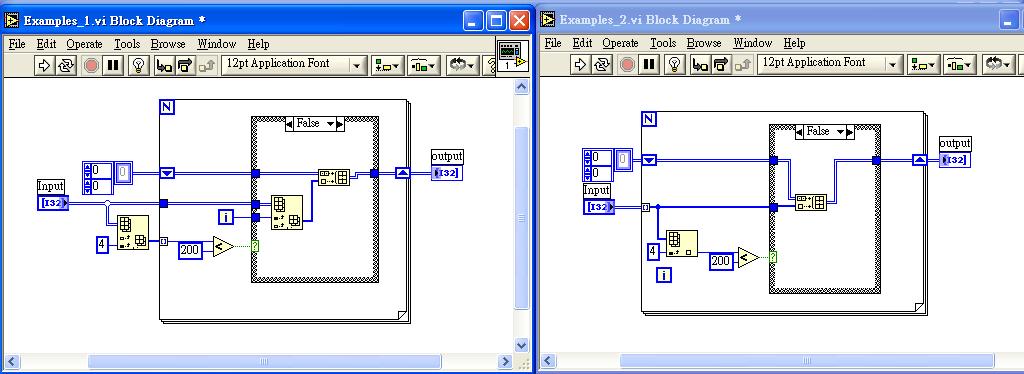Click Run Continuously icon in Examples_1 window

(65, 65)
